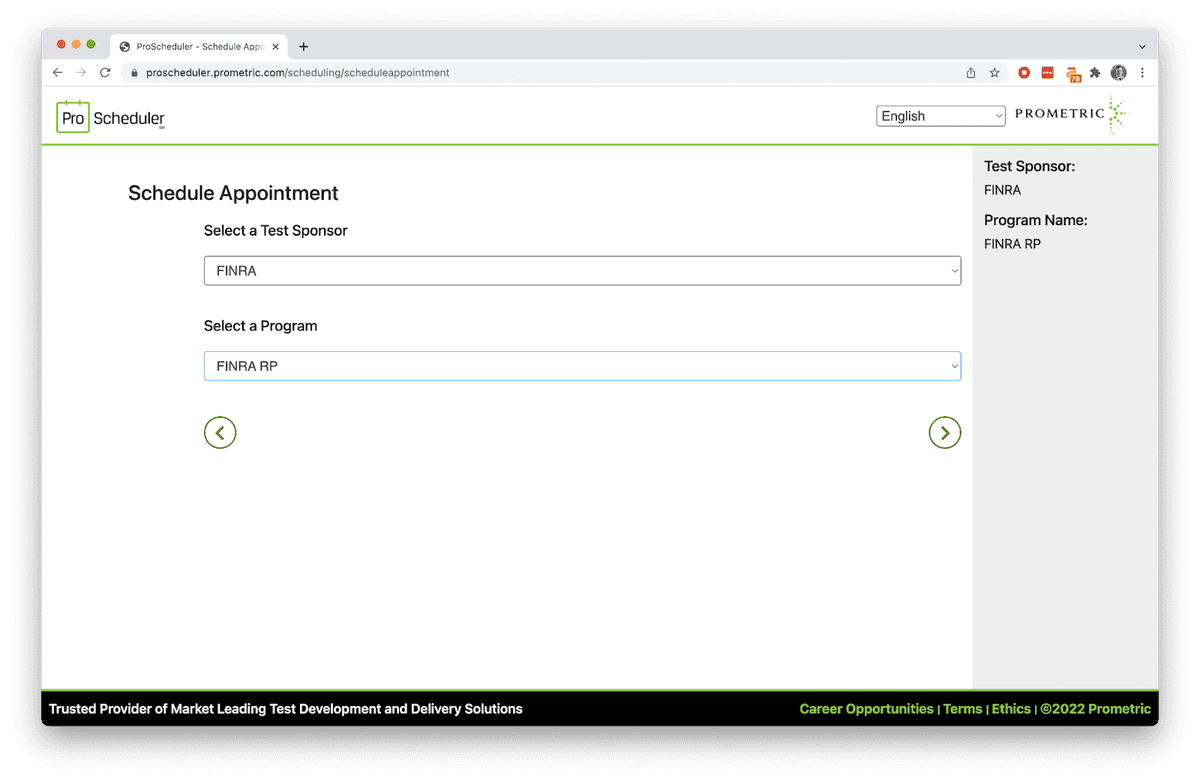1200x781 pixels.
Task: Click the share page icon in address bar
Action: point(970,73)
